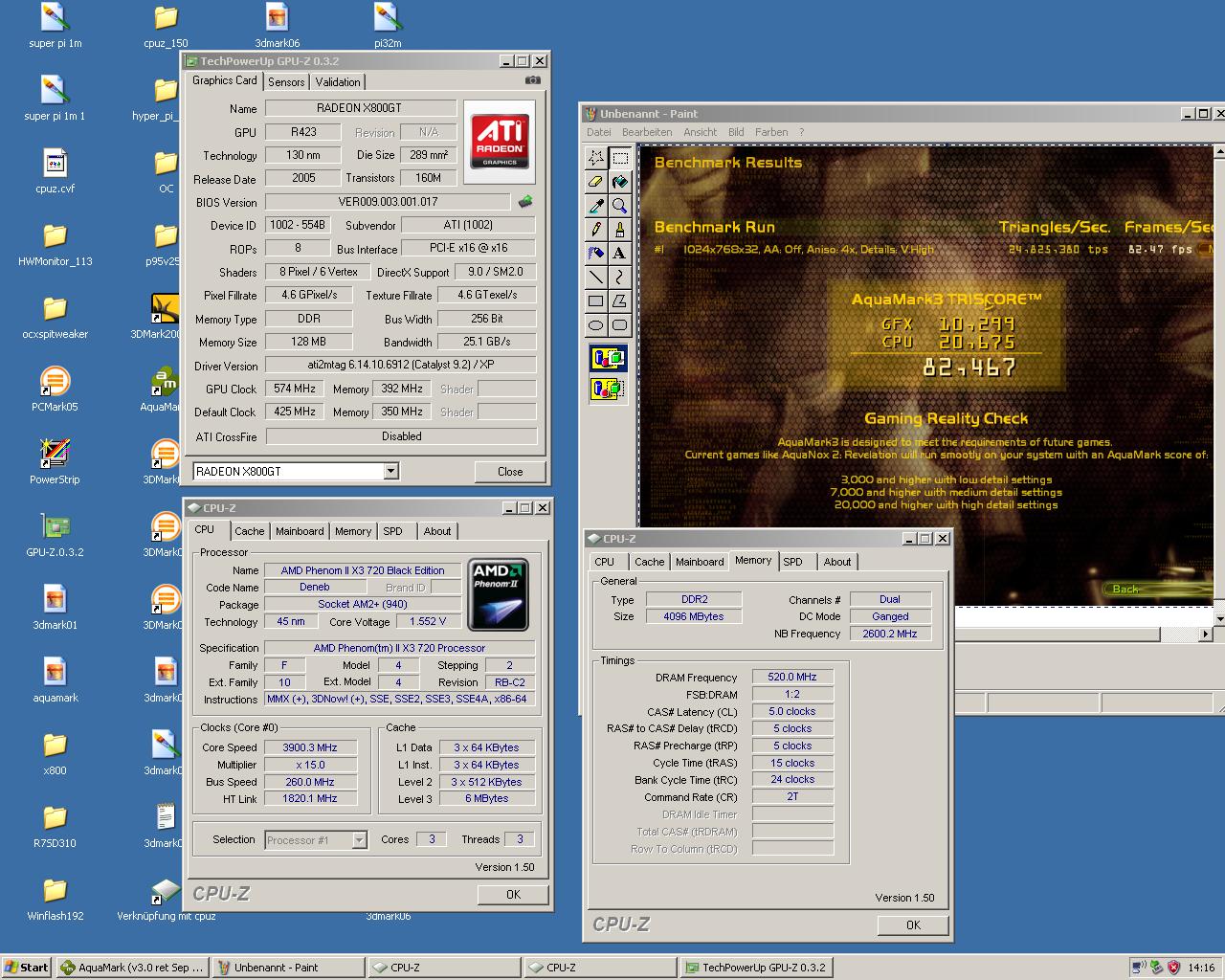This screenshot has width=1225, height=980.
Task: Expand the RADEON X800GT card dropdown
Action: 390,471
